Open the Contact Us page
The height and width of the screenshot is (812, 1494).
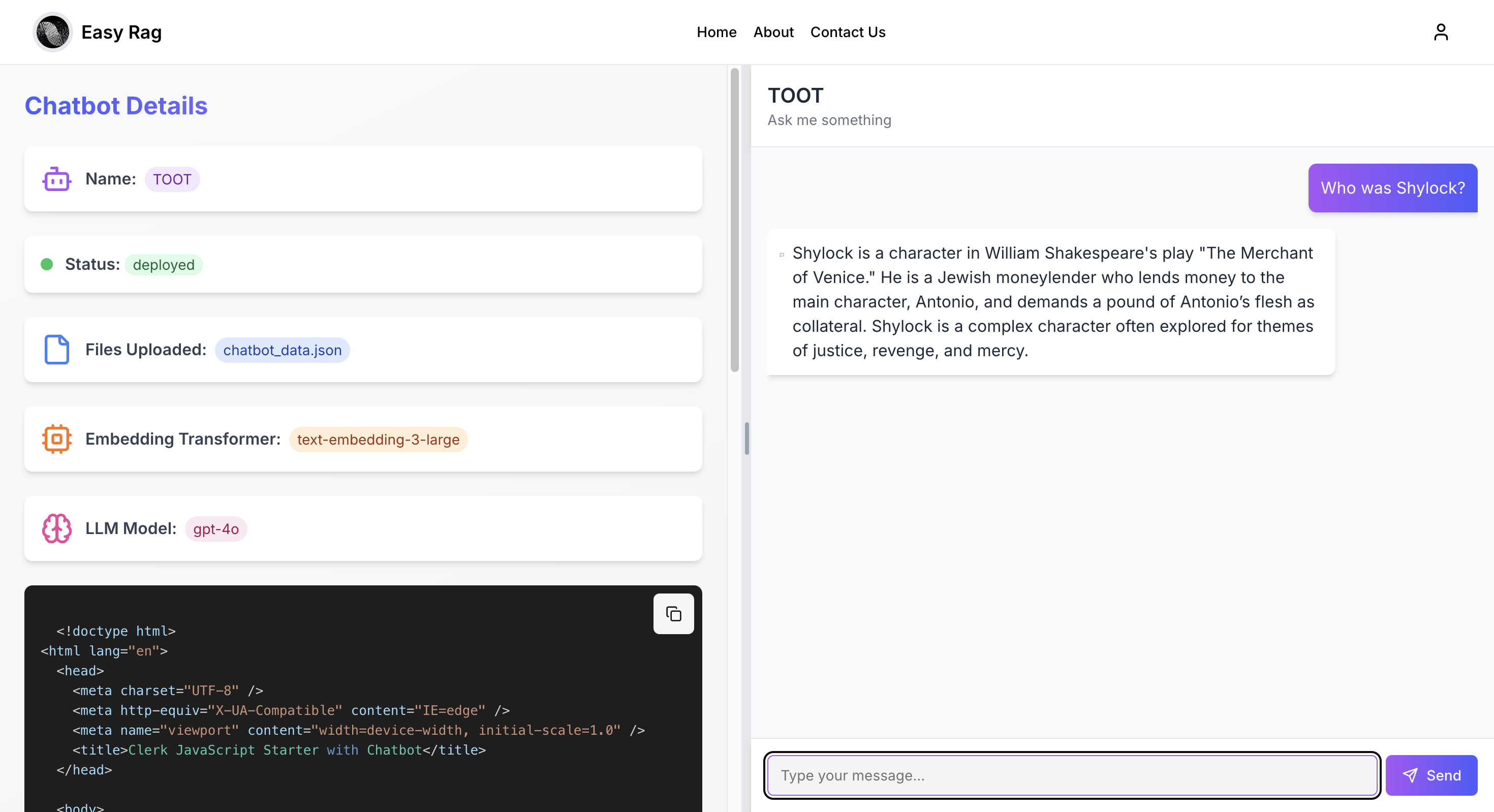point(847,32)
